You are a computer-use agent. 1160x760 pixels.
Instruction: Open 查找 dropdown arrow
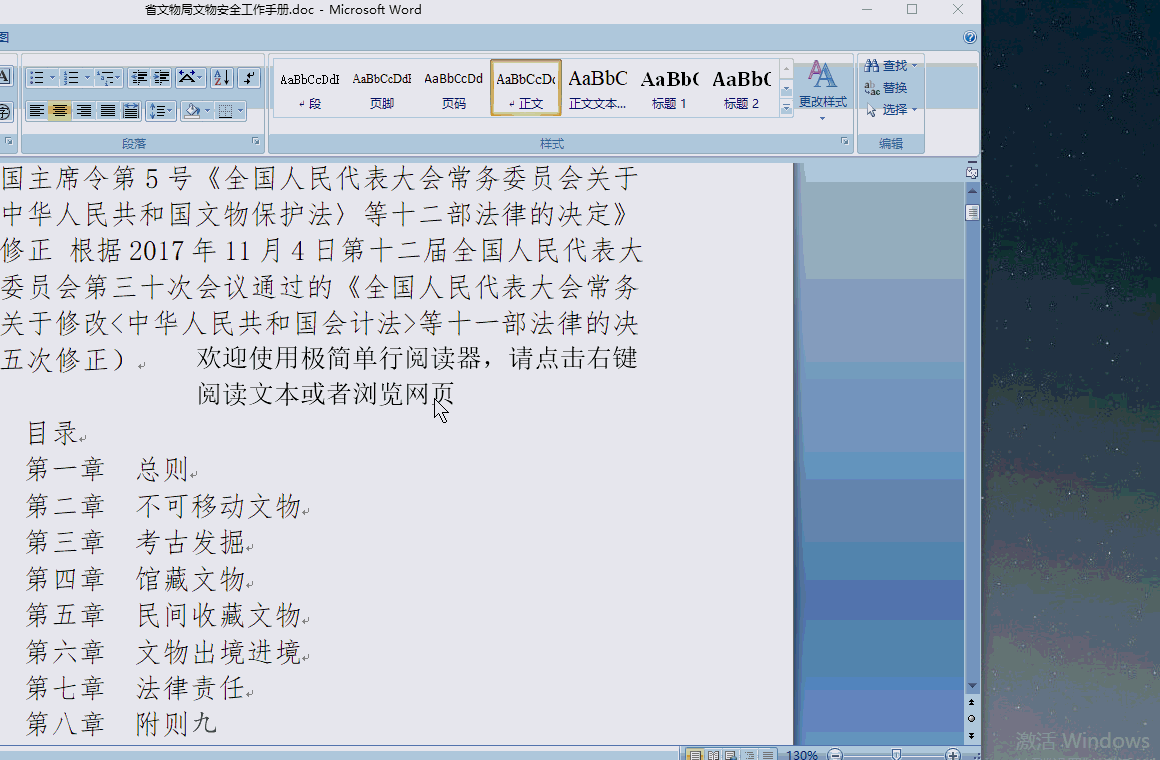point(914,66)
